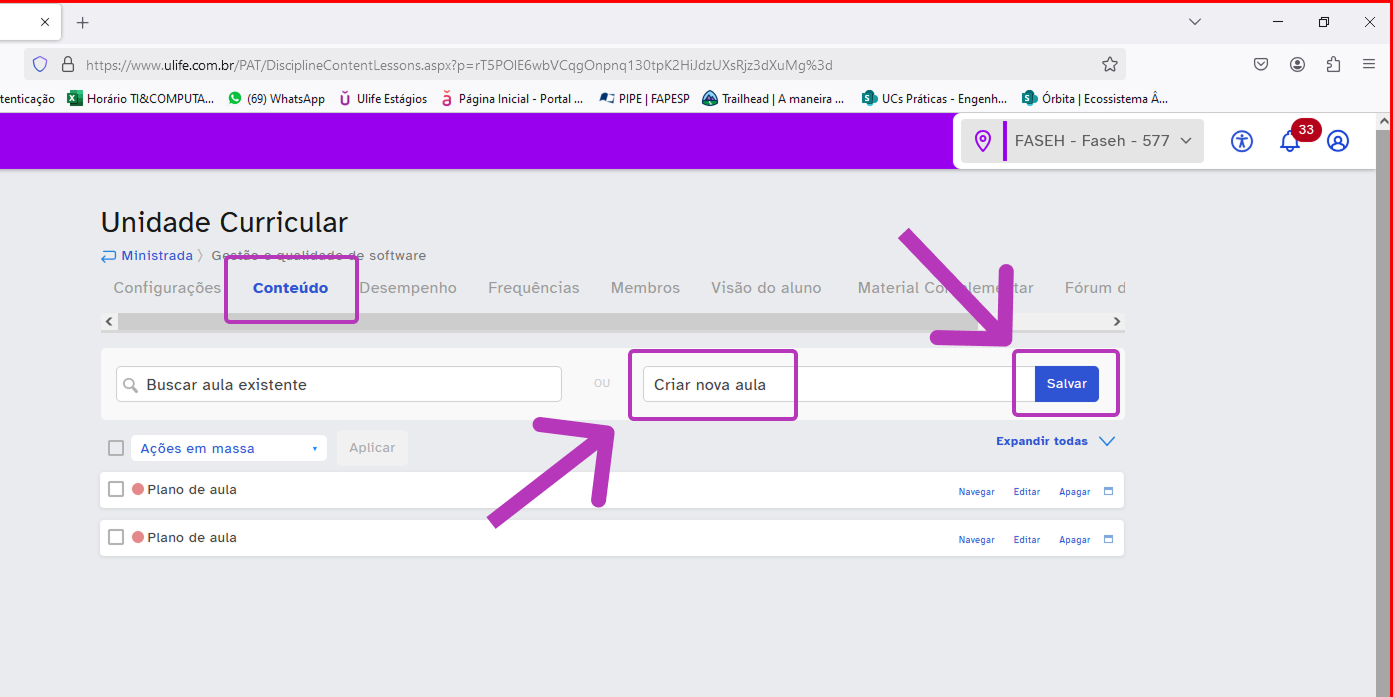Open the Ações em massa dropdown
The height and width of the screenshot is (697, 1393).
click(229, 448)
